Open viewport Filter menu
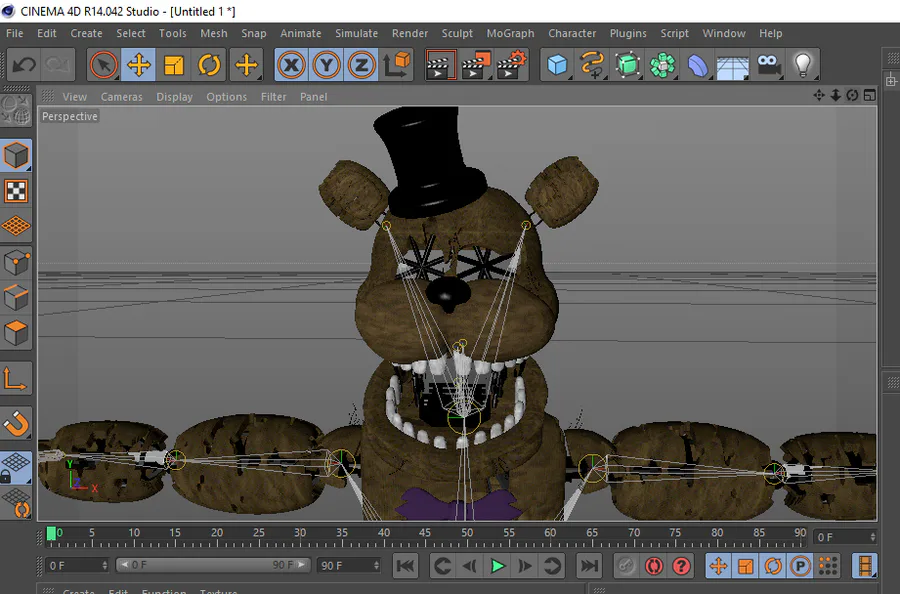 click(273, 97)
